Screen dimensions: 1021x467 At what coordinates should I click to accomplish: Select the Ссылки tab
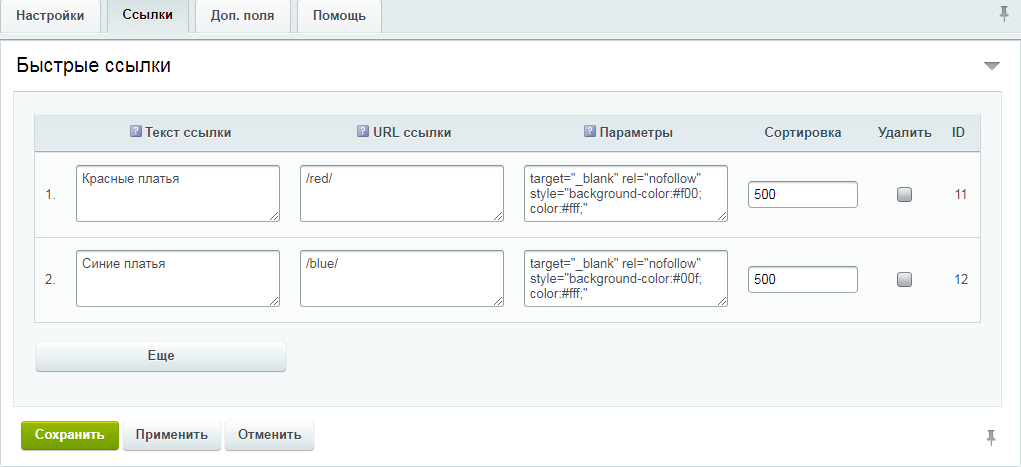tap(147, 16)
